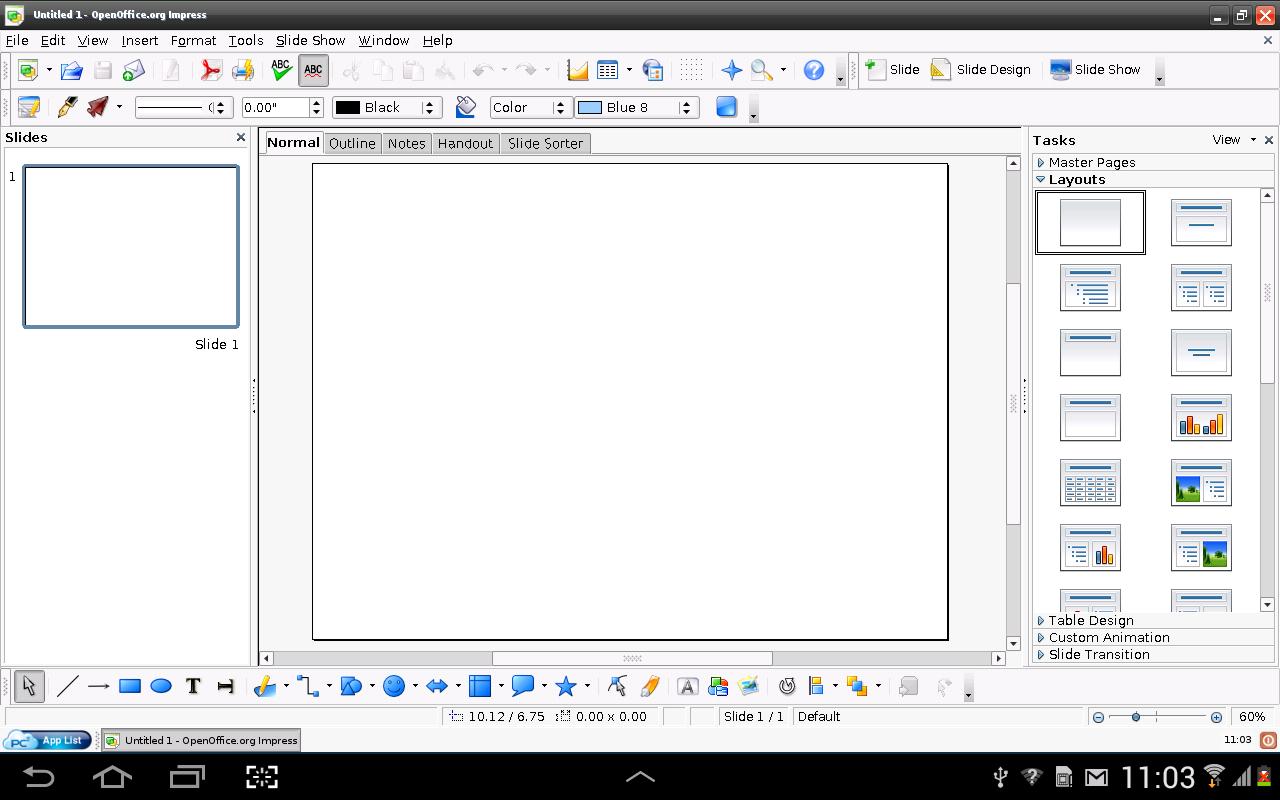Select the Rectangle drawing tool
Image resolution: width=1280 pixels, height=800 pixels.
tap(129, 686)
